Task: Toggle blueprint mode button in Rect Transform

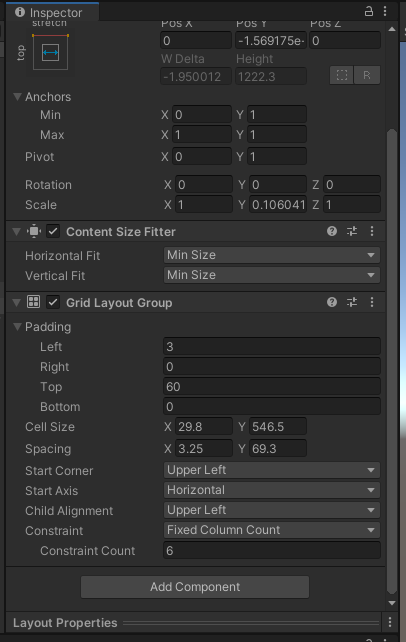Action: click(342, 75)
